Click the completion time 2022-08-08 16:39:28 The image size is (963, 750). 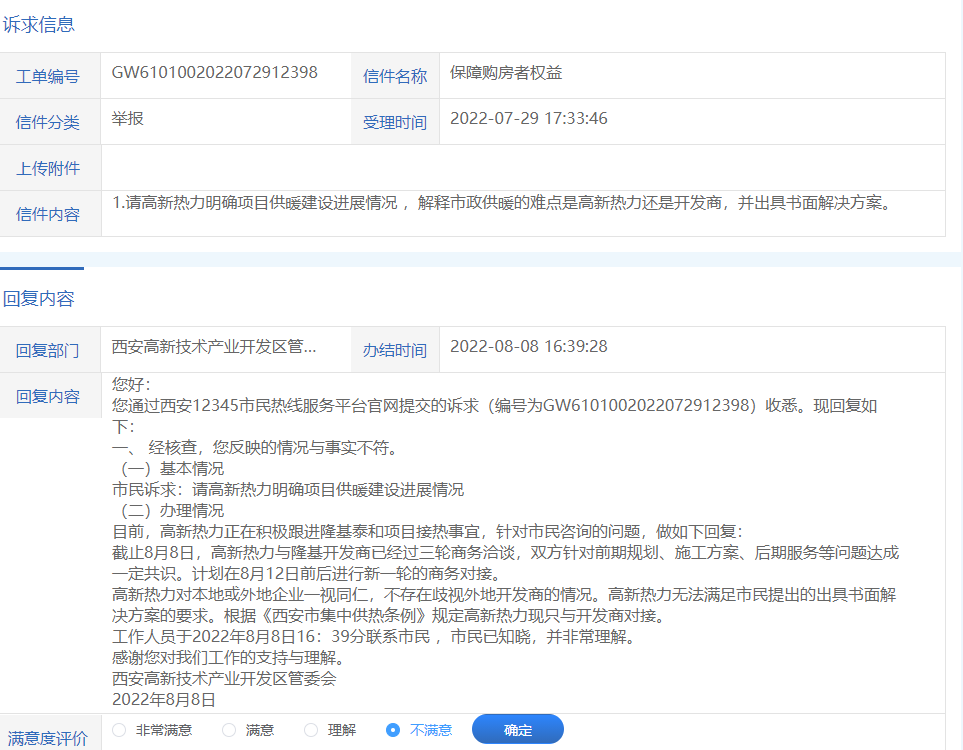point(528,347)
